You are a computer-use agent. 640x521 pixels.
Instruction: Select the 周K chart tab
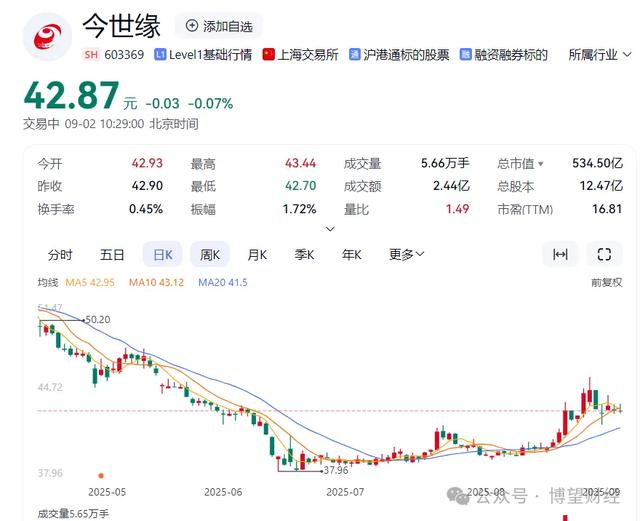[x=210, y=254]
